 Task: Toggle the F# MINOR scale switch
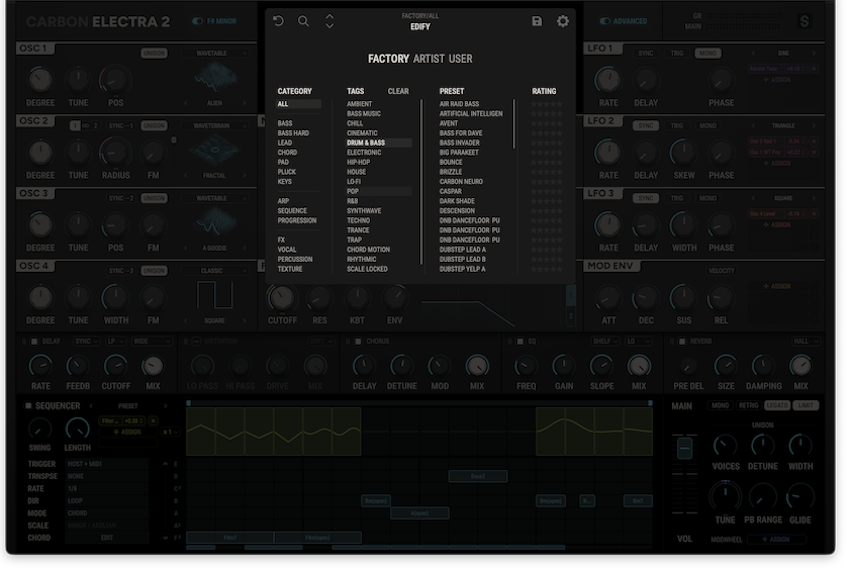197,21
